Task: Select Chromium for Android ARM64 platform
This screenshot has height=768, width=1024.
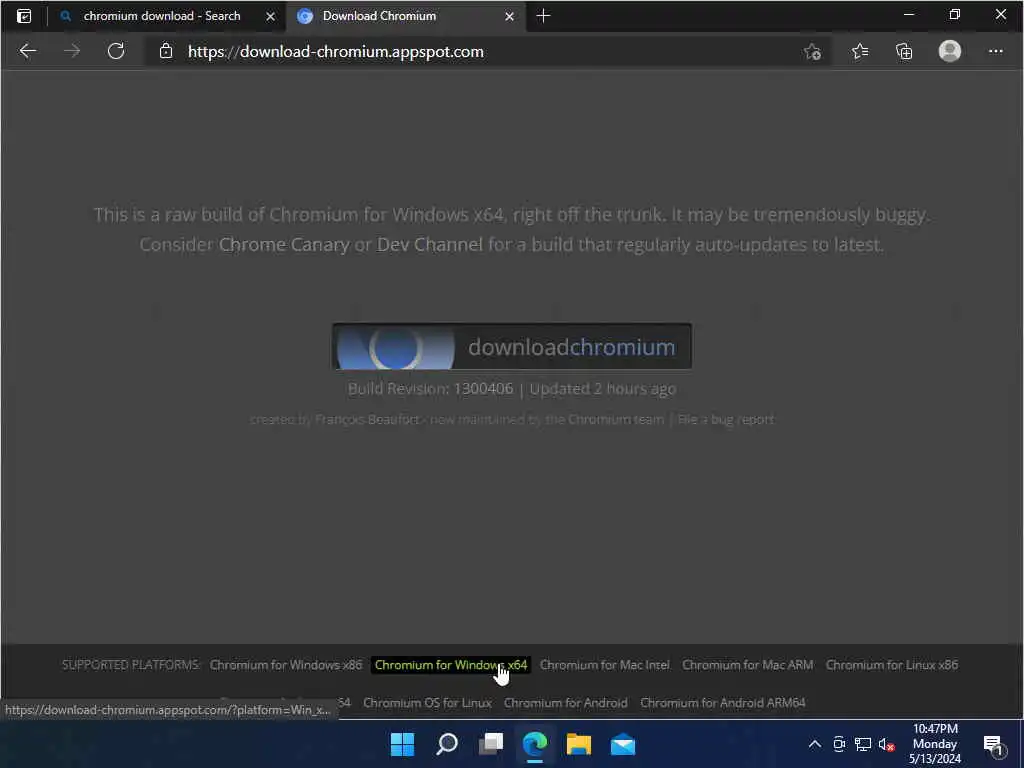Action: [723, 703]
